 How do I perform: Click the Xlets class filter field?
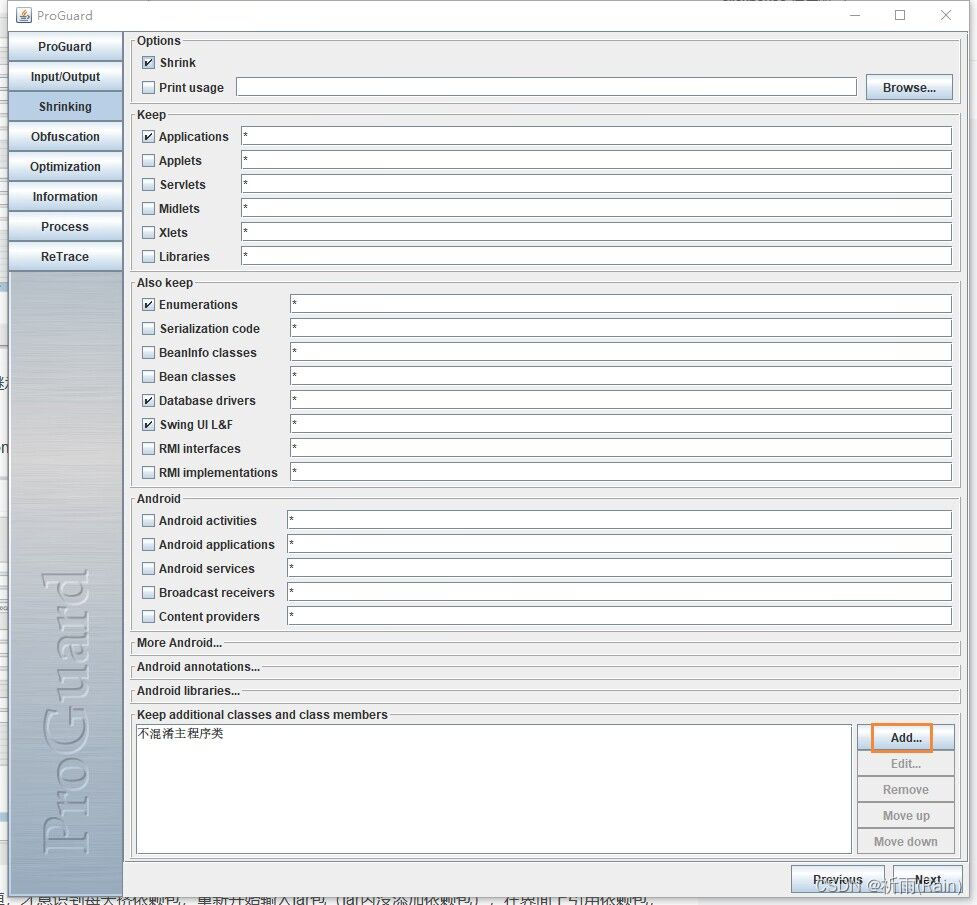(596, 232)
